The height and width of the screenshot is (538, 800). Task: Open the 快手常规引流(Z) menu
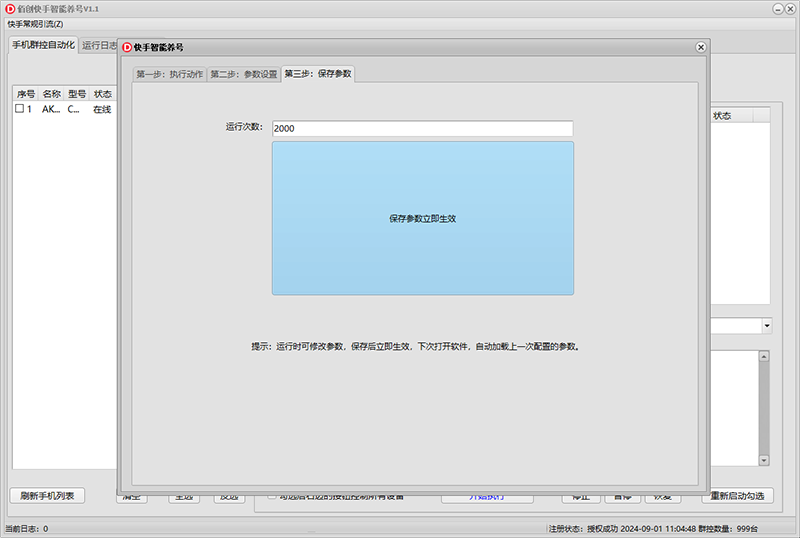coord(35,24)
